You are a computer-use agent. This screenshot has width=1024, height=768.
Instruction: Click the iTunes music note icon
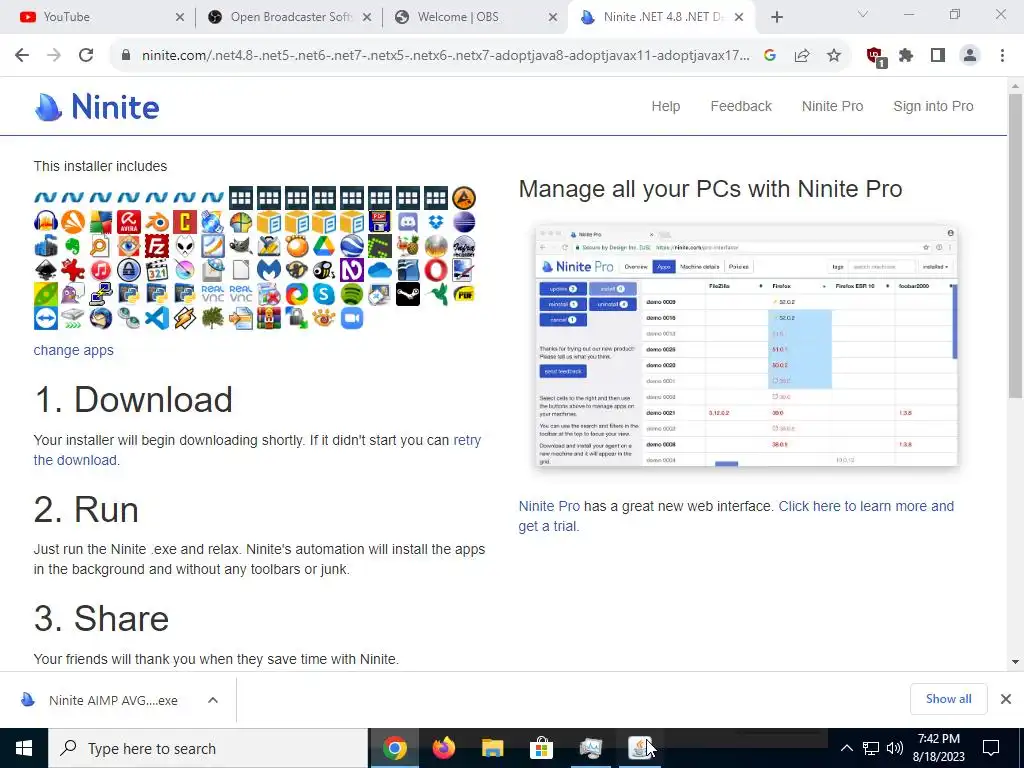coord(101,270)
